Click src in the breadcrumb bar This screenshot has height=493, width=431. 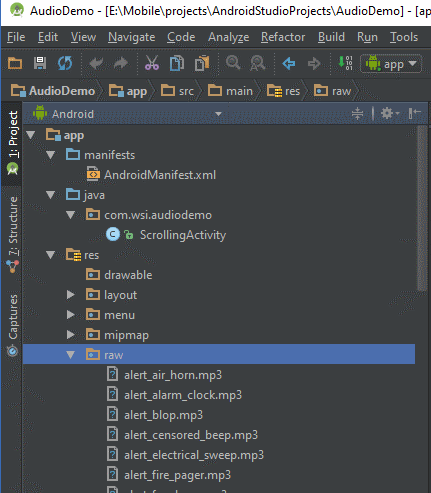[x=177, y=91]
